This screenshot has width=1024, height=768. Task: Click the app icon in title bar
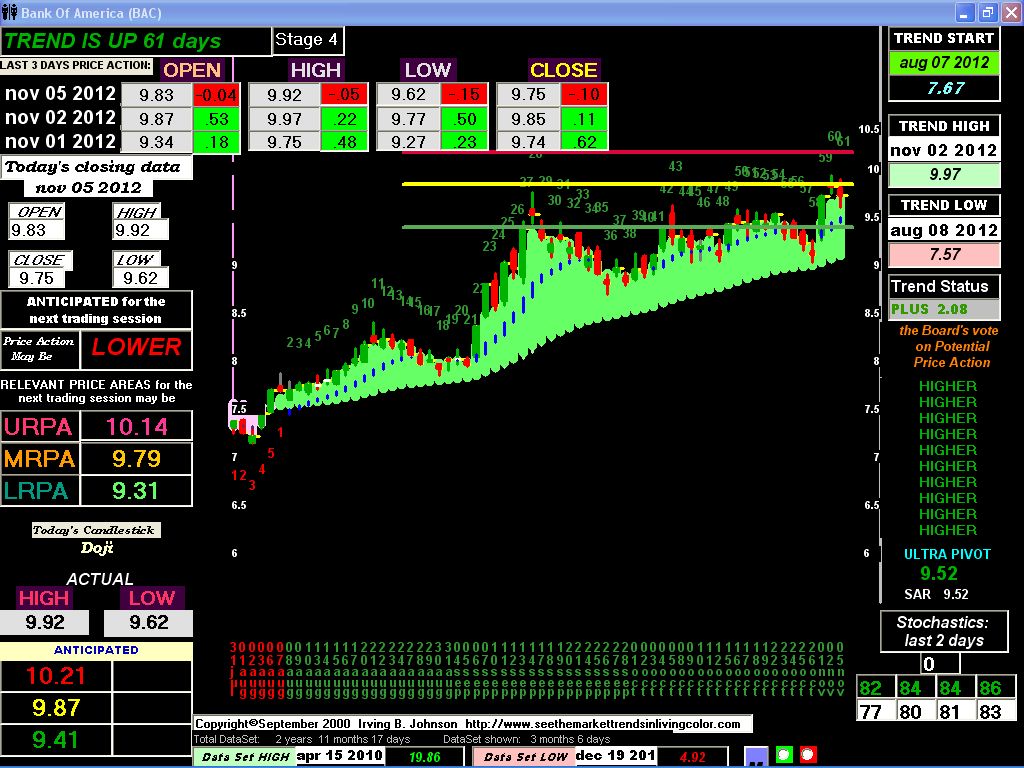(10, 13)
